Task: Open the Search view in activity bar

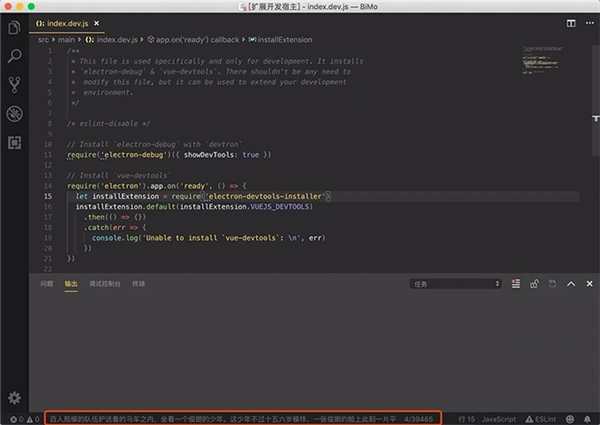Action: click(x=14, y=56)
